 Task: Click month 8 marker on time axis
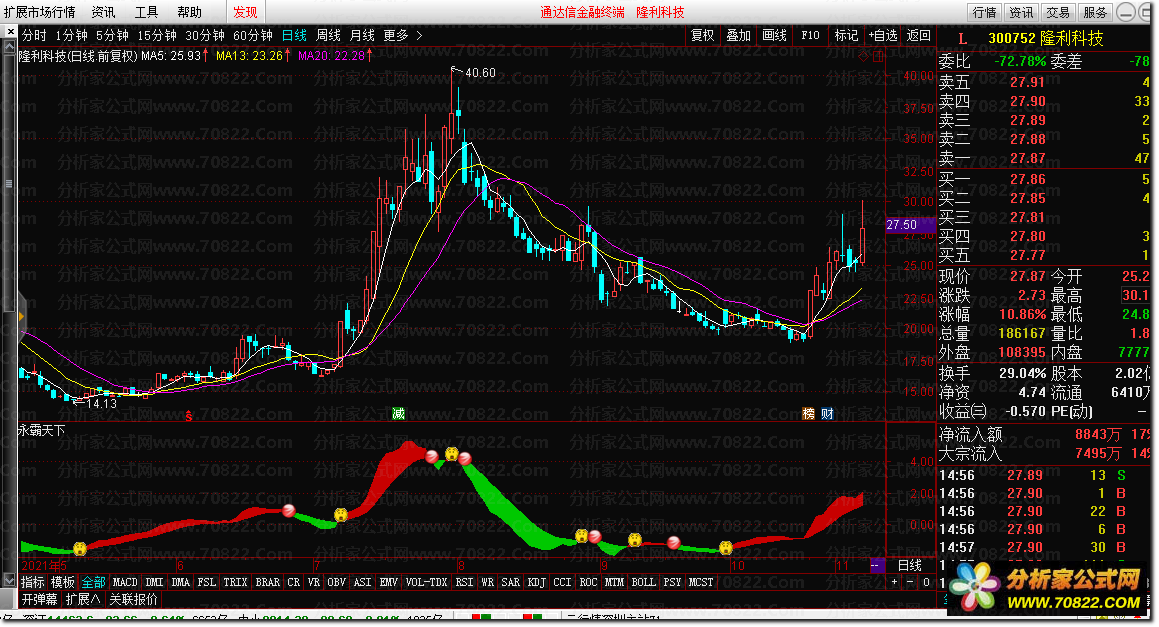tap(460, 565)
